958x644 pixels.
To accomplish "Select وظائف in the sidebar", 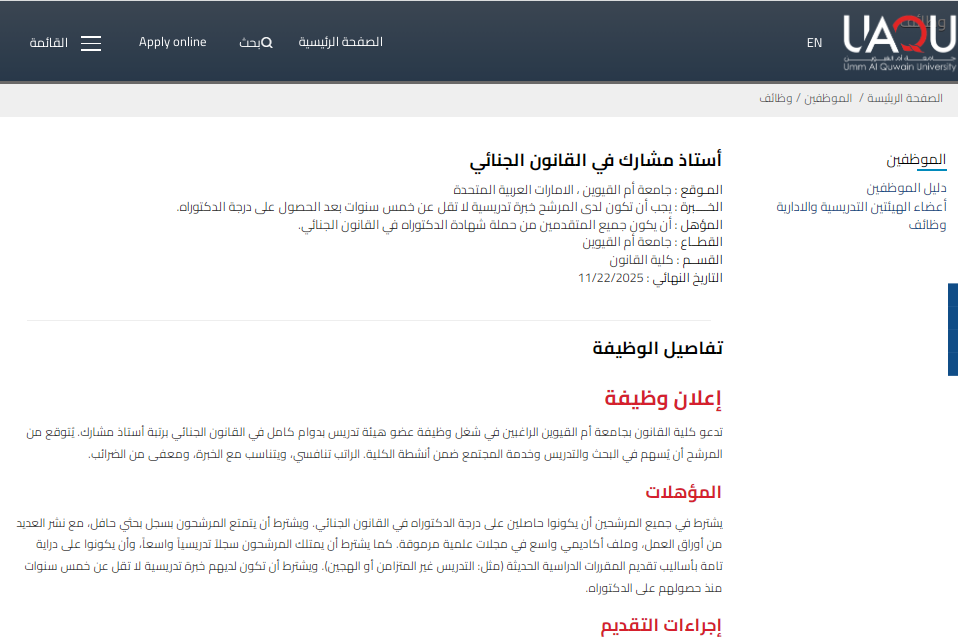I will pyautogui.click(x=927, y=225).
